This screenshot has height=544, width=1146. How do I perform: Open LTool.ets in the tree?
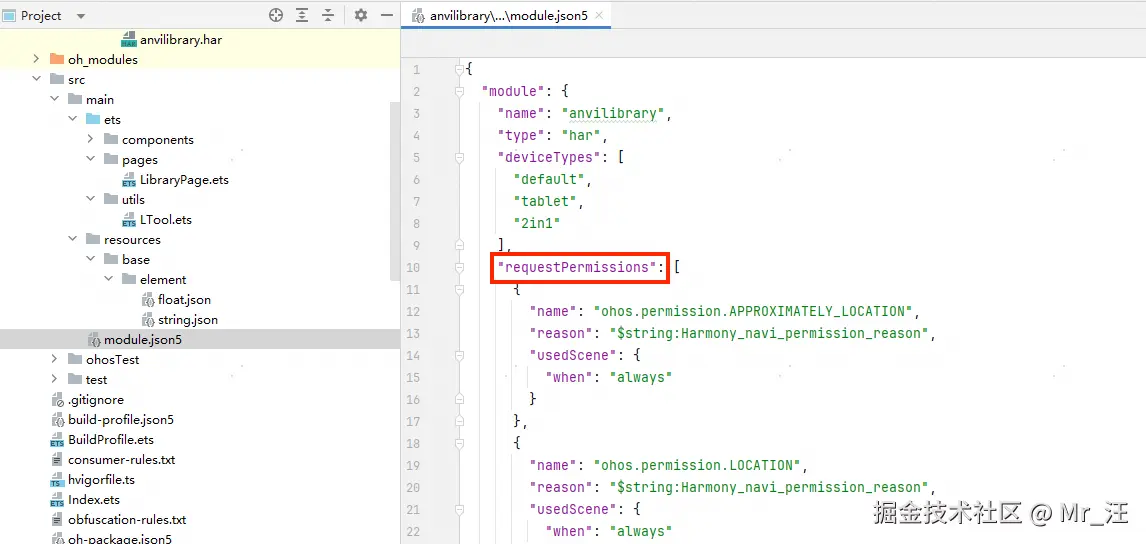pos(166,219)
